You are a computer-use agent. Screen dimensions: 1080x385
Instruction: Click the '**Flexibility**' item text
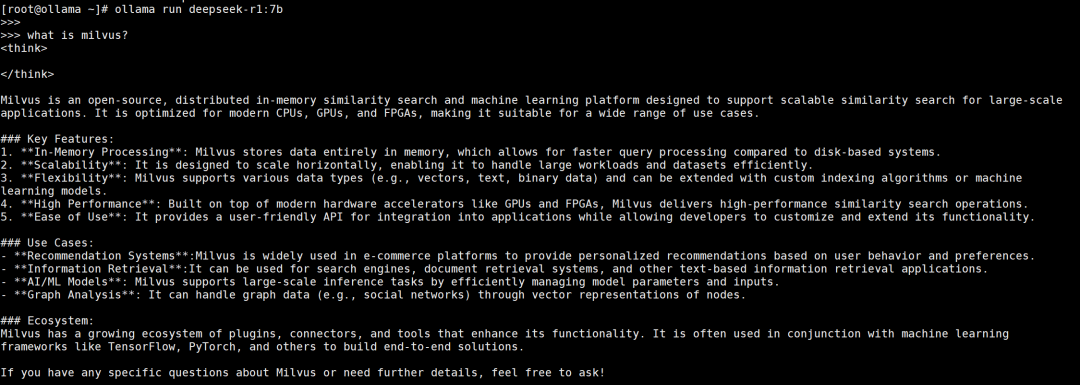tap(71, 178)
